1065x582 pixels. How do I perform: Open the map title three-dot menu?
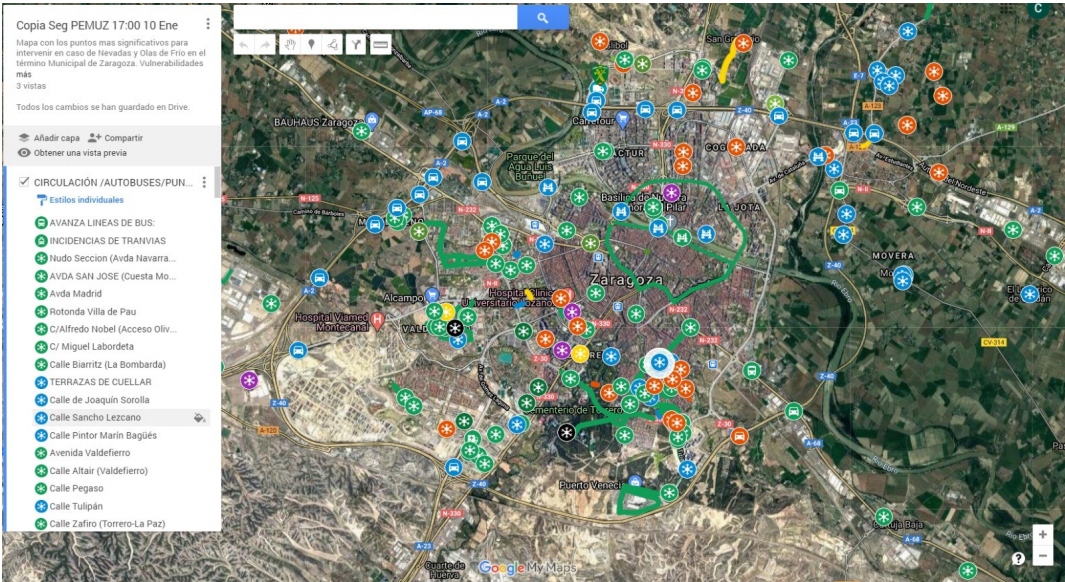[207, 24]
